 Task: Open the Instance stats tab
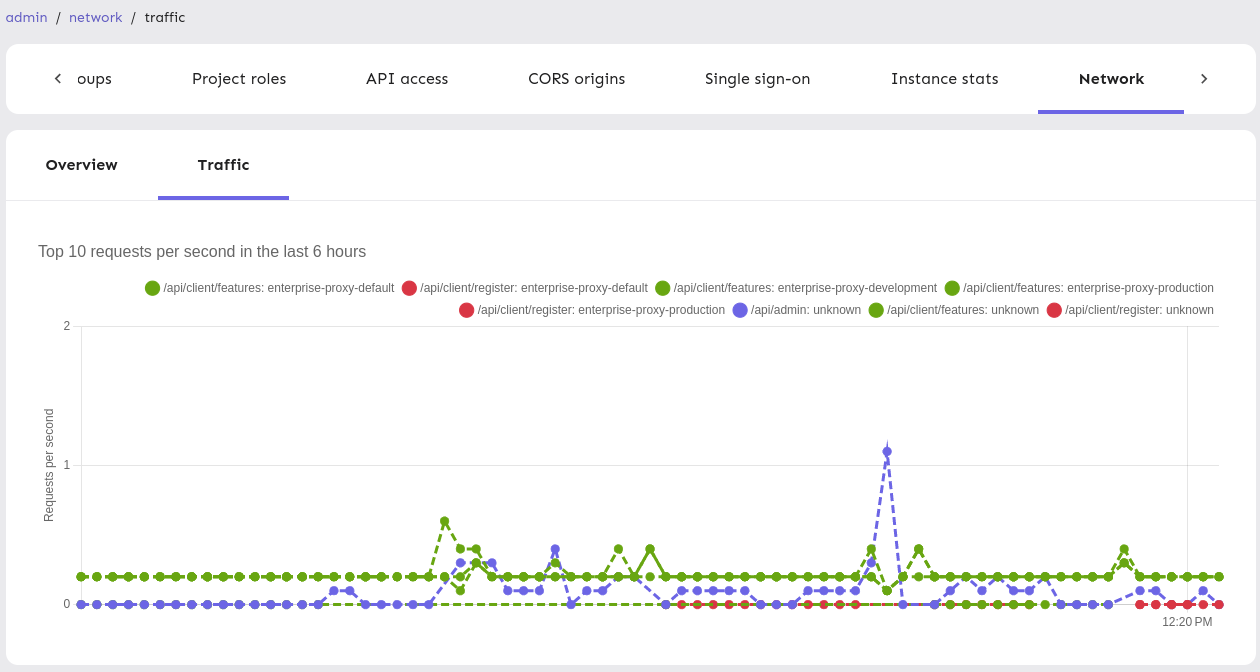944,79
